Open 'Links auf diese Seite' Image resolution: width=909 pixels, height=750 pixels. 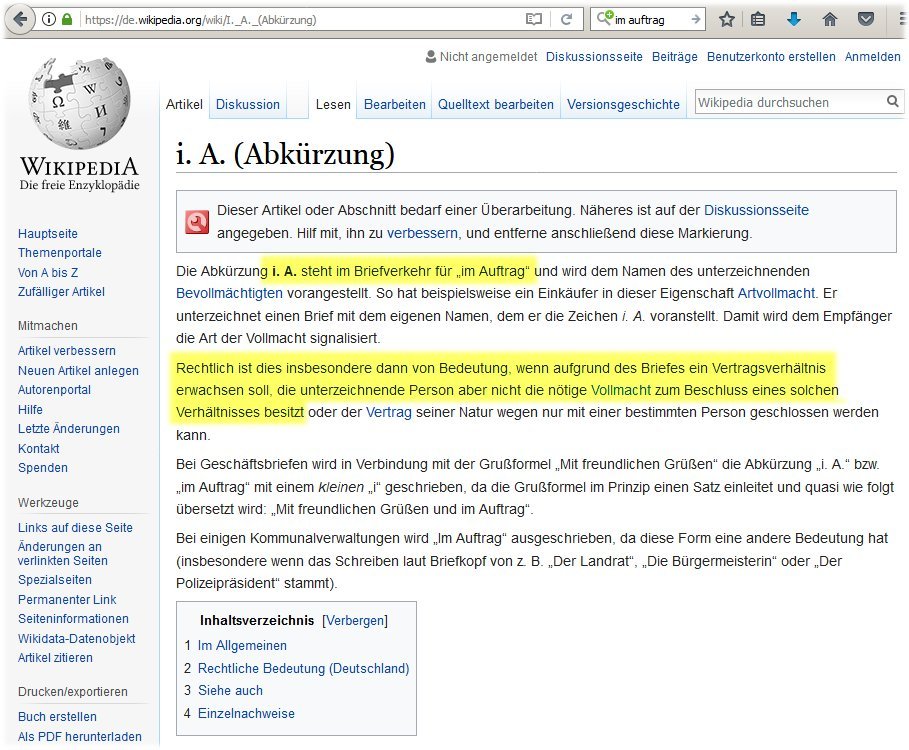[75, 527]
